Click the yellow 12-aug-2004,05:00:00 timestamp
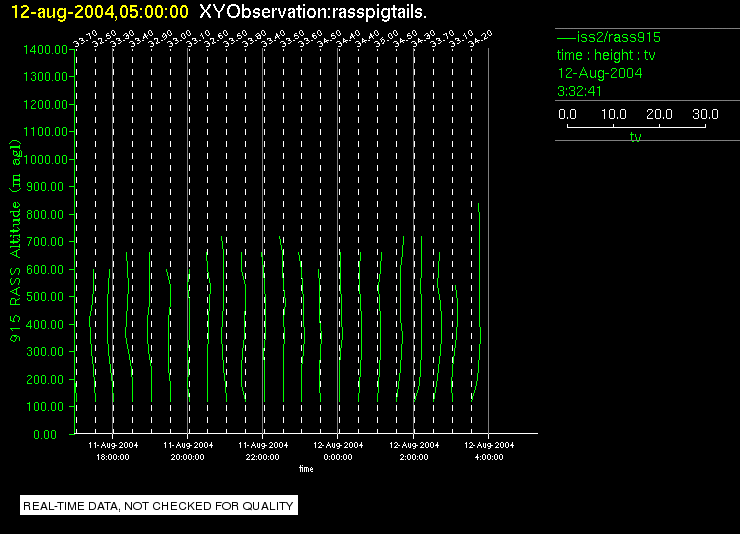 [100, 12]
